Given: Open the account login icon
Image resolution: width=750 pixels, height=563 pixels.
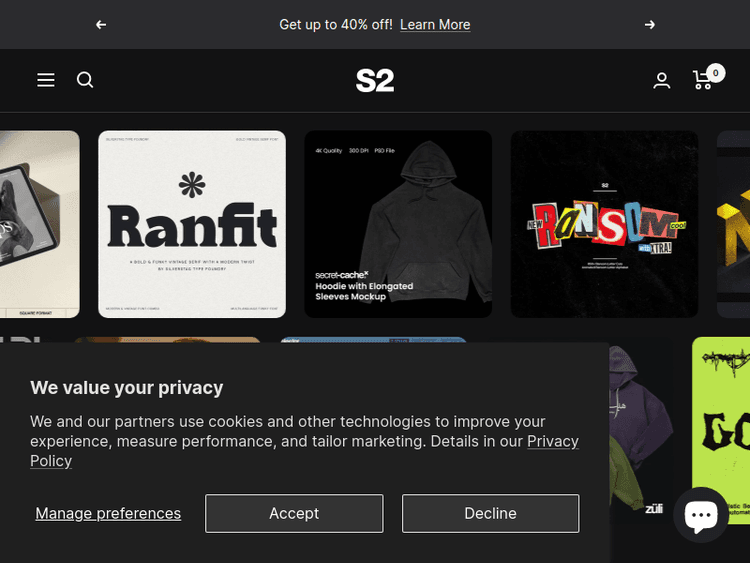Looking at the screenshot, I should tap(662, 81).
